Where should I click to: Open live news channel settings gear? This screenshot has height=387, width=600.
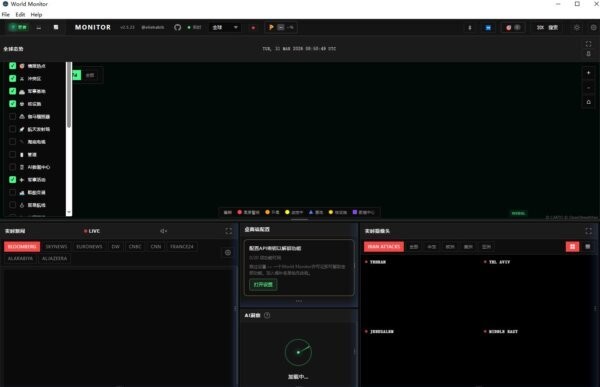228,252
